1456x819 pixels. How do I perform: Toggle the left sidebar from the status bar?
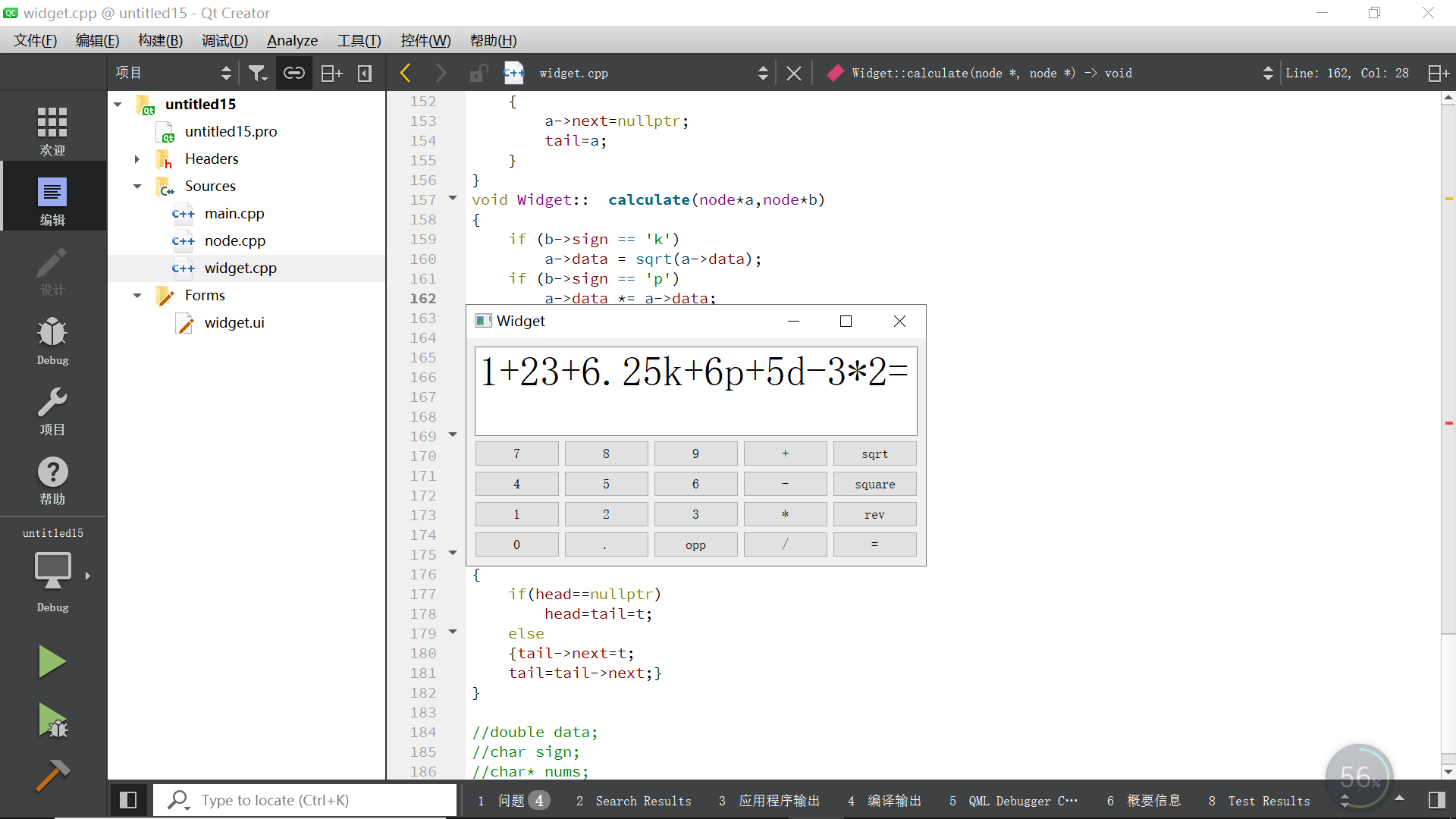pos(128,800)
